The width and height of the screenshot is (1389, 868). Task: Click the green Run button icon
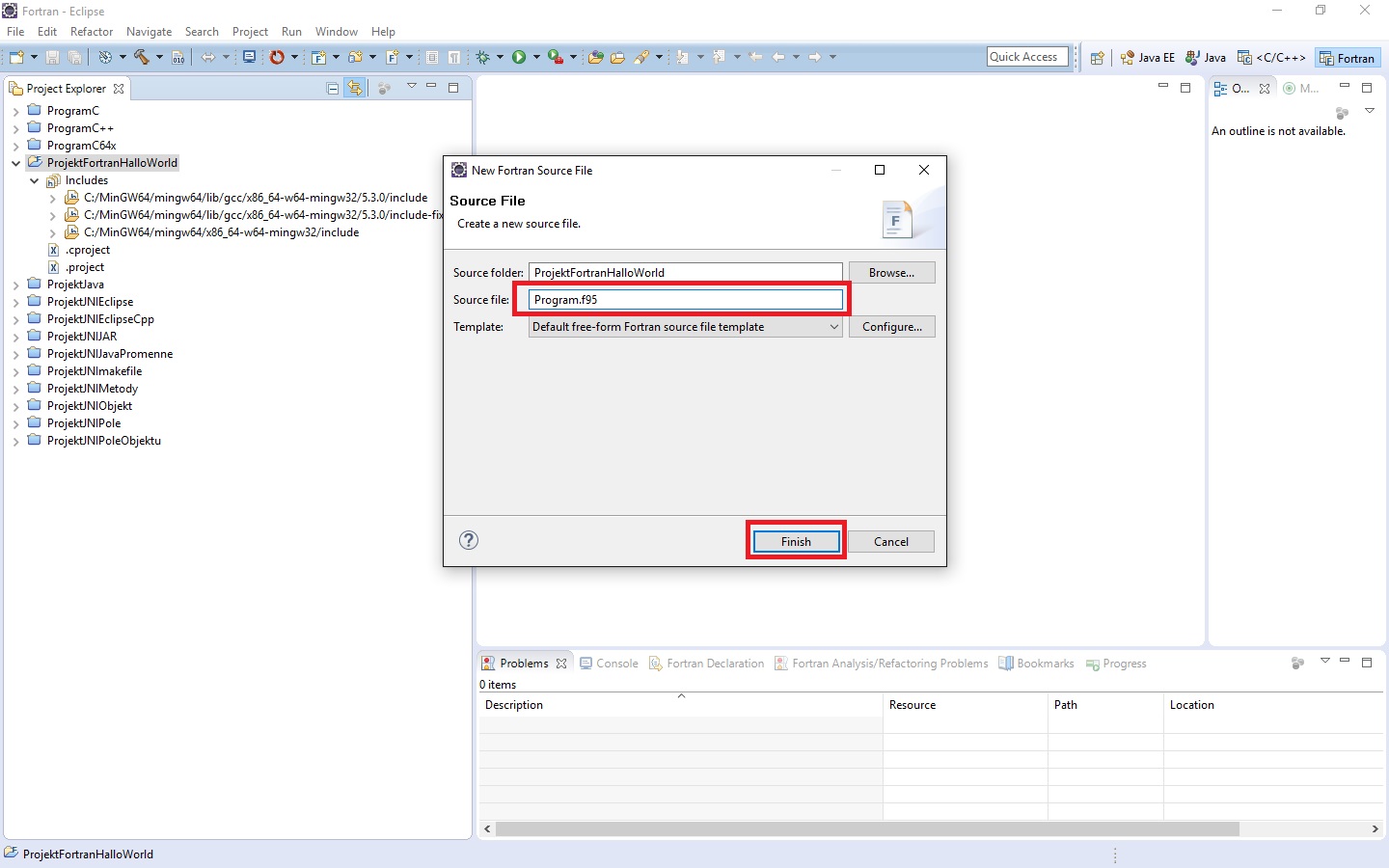click(519, 58)
